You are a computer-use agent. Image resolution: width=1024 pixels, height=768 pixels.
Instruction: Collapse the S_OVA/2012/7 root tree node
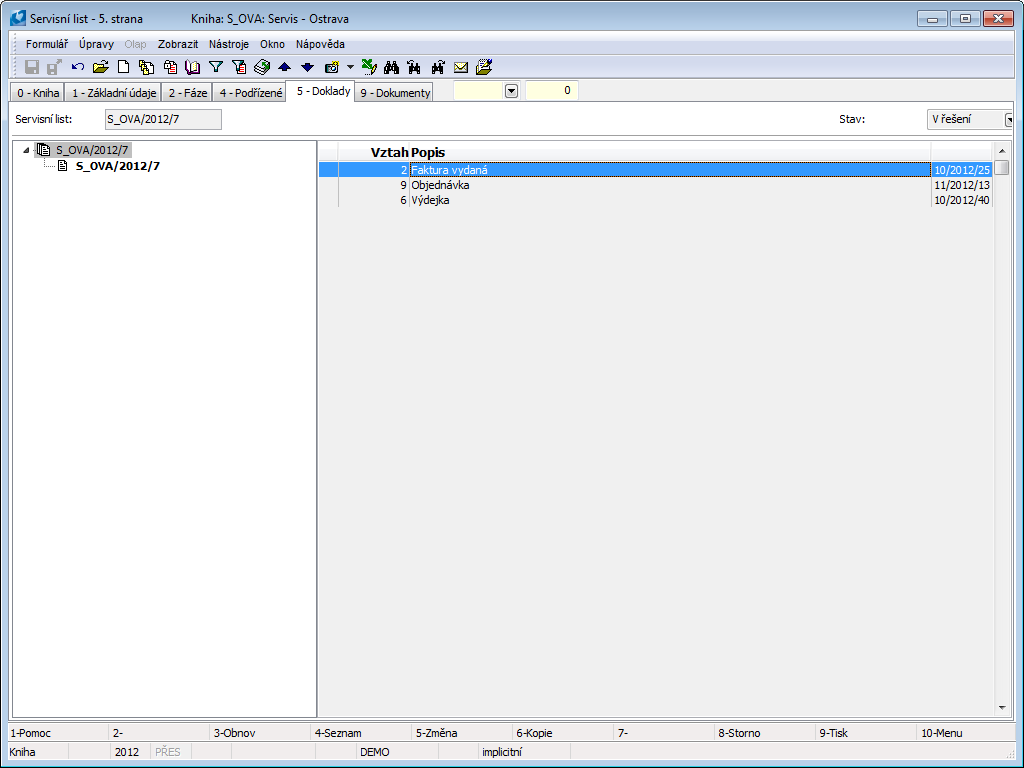click(x=26, y=150)
